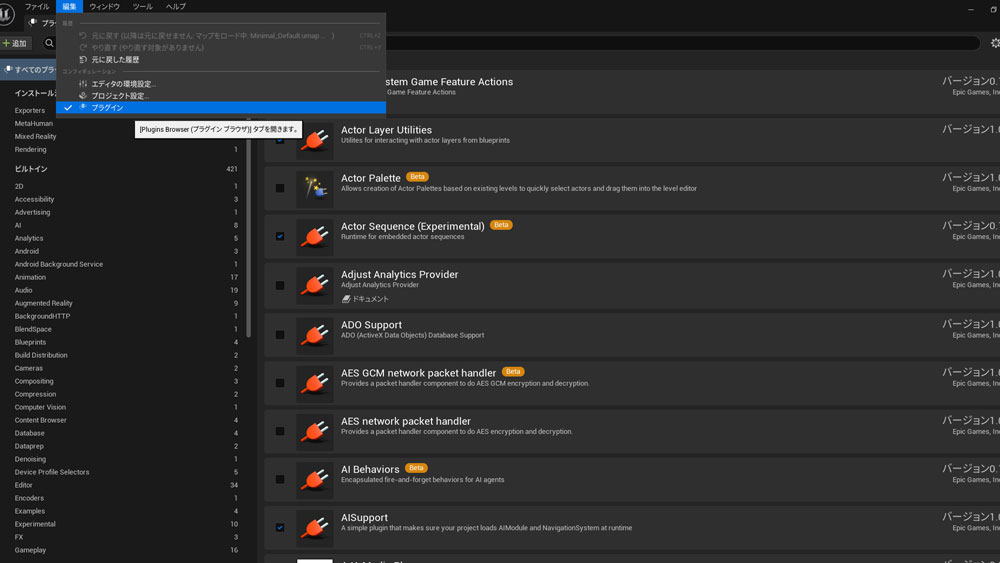This screenshot has width=1000, height=563.
Task: Select the Audio category
Action: point(24,290)
